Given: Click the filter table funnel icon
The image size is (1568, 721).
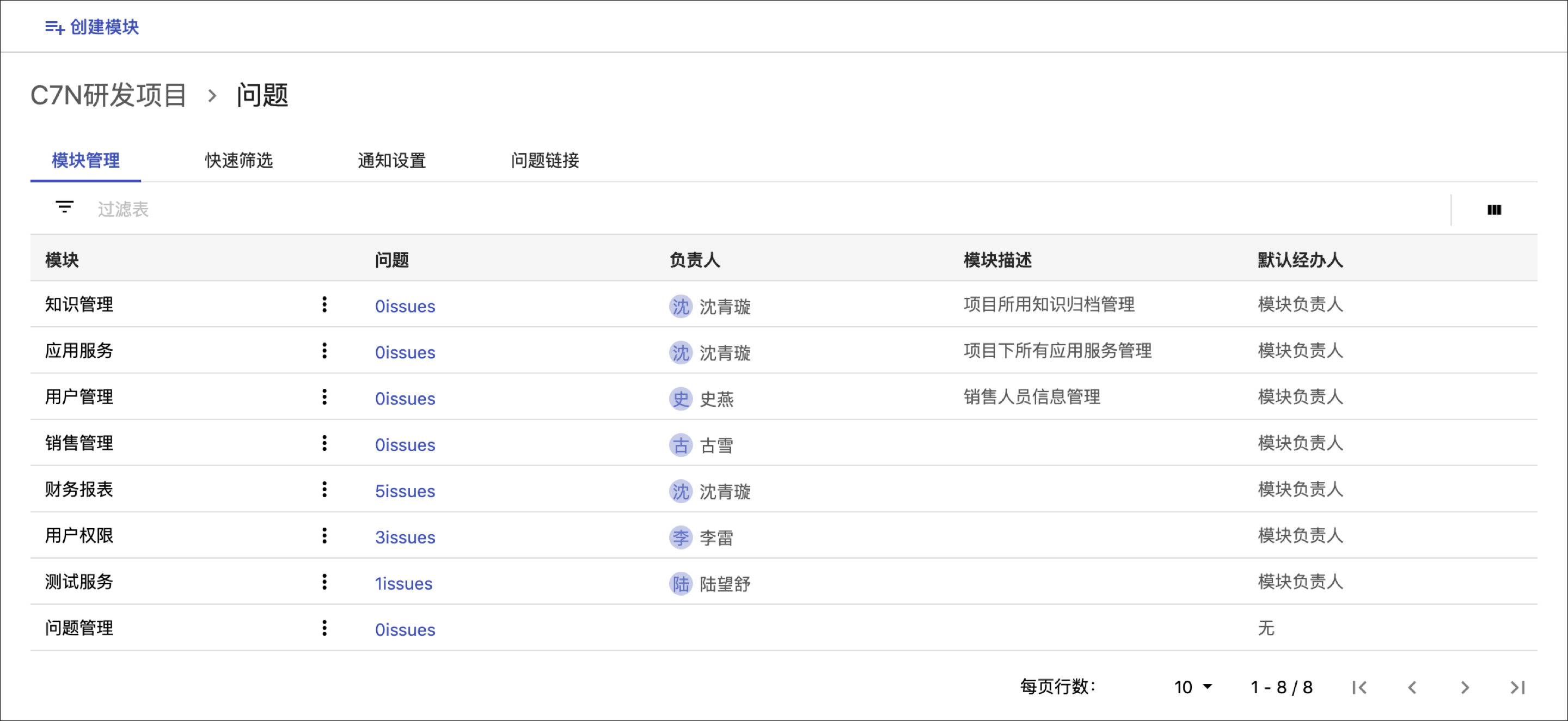Looking at the screenshot, I should (x=65, y=208).
